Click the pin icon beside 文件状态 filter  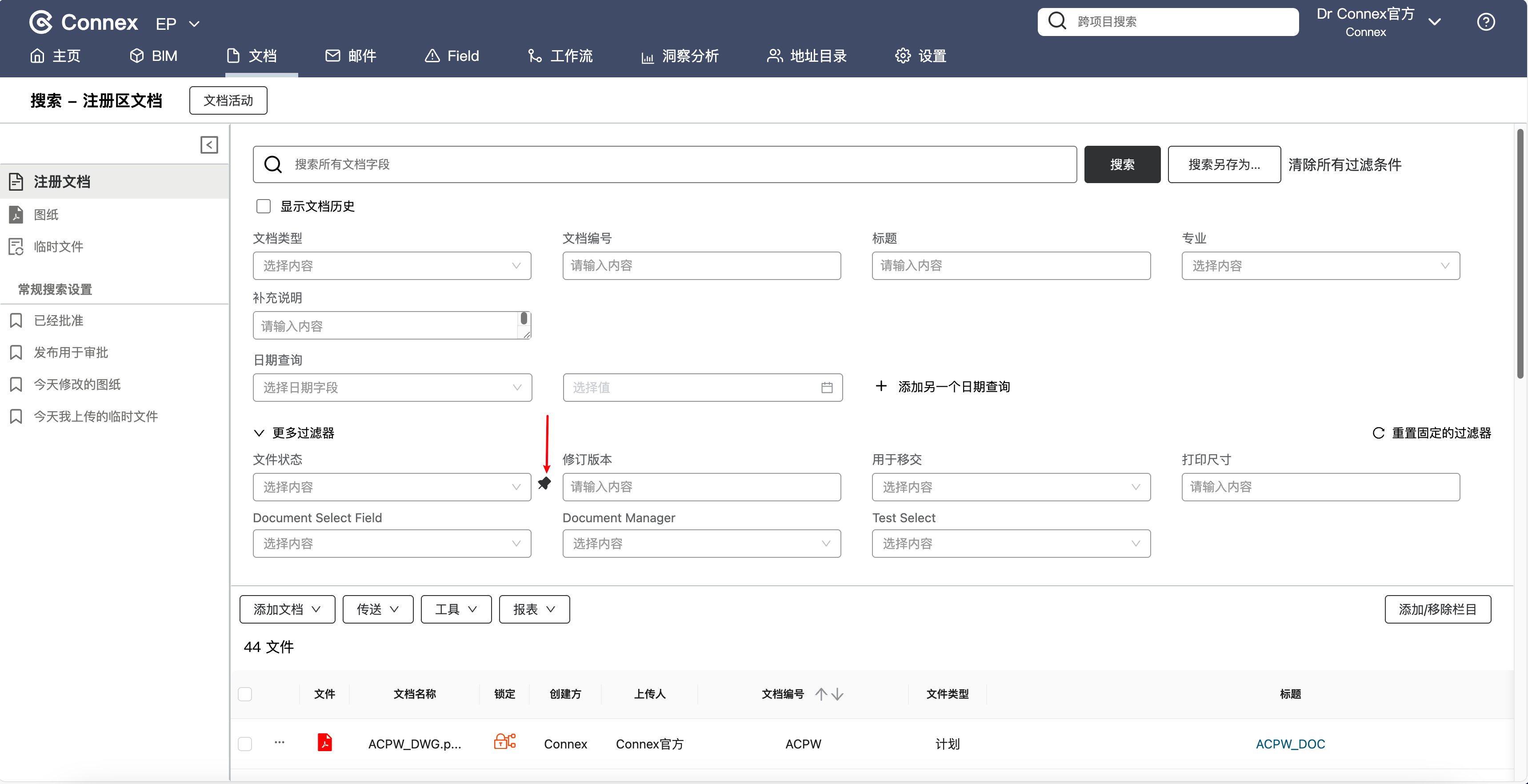pyautogui.click(x=544, y=483)
